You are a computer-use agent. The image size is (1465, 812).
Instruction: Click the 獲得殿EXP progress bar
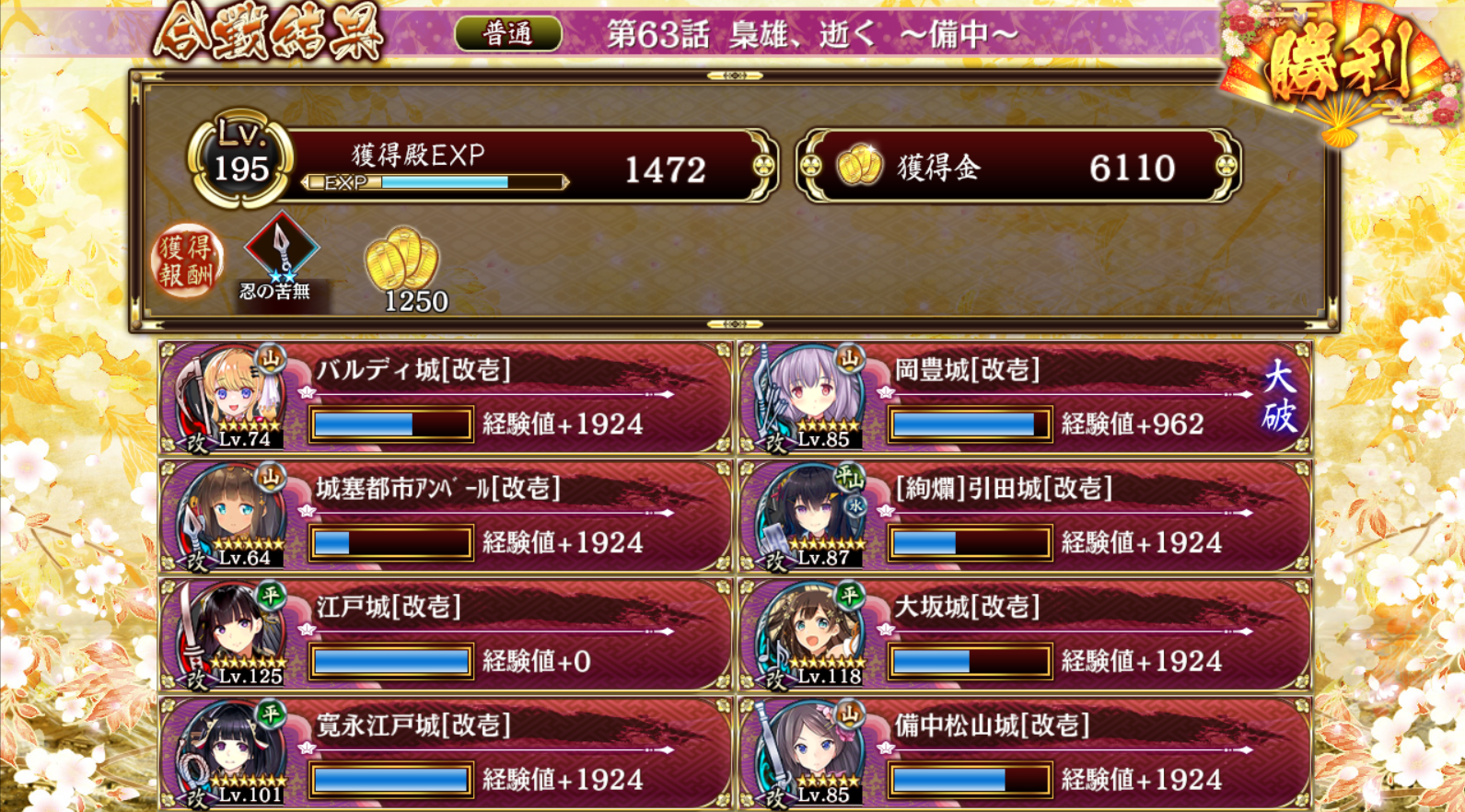(436, 182)
